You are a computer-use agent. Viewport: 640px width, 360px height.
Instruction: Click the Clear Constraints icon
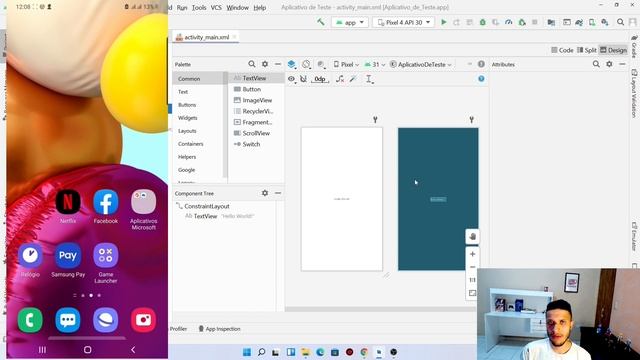(340, 79)
